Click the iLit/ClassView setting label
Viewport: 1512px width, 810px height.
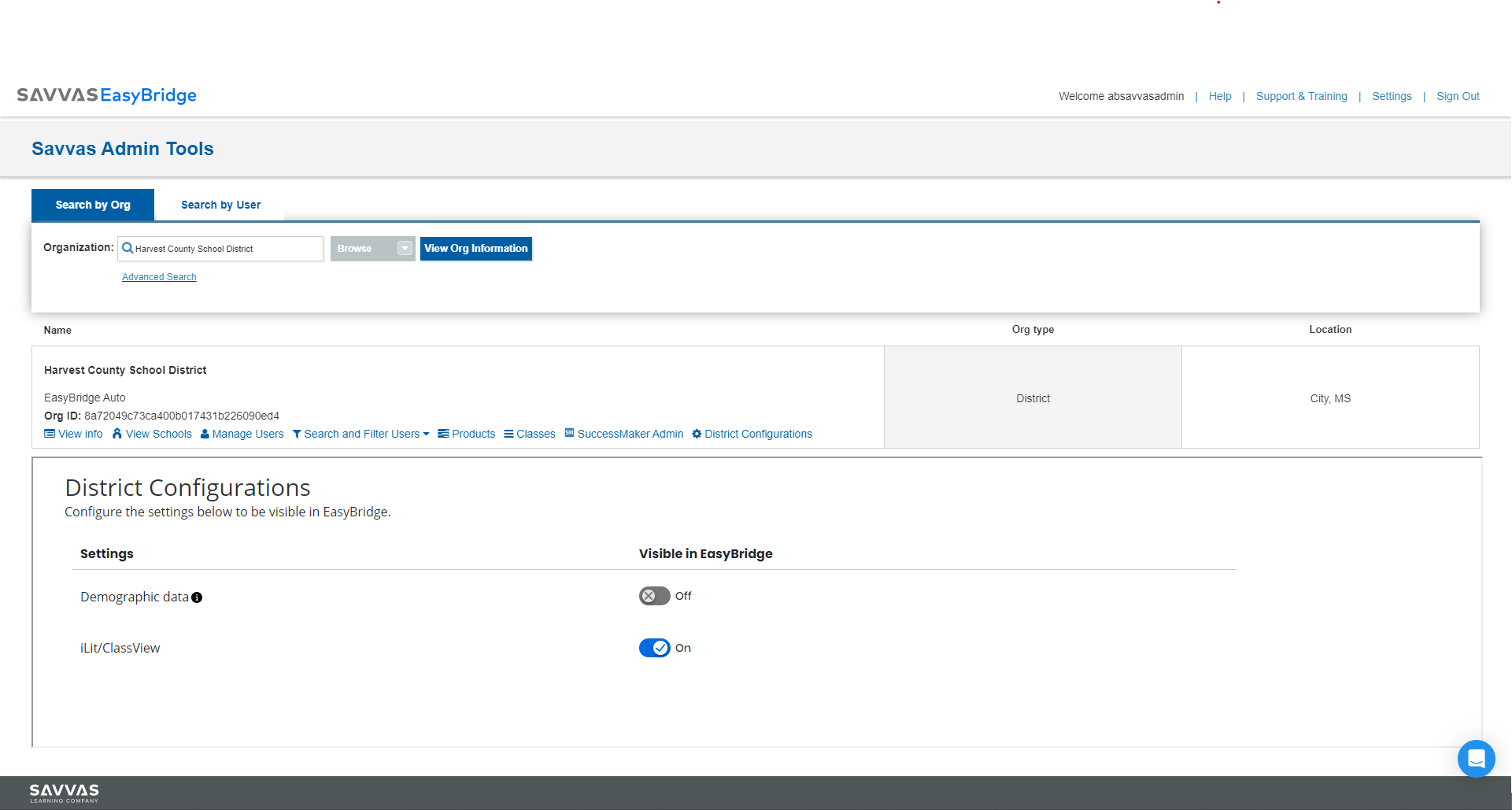coord(120,648)
